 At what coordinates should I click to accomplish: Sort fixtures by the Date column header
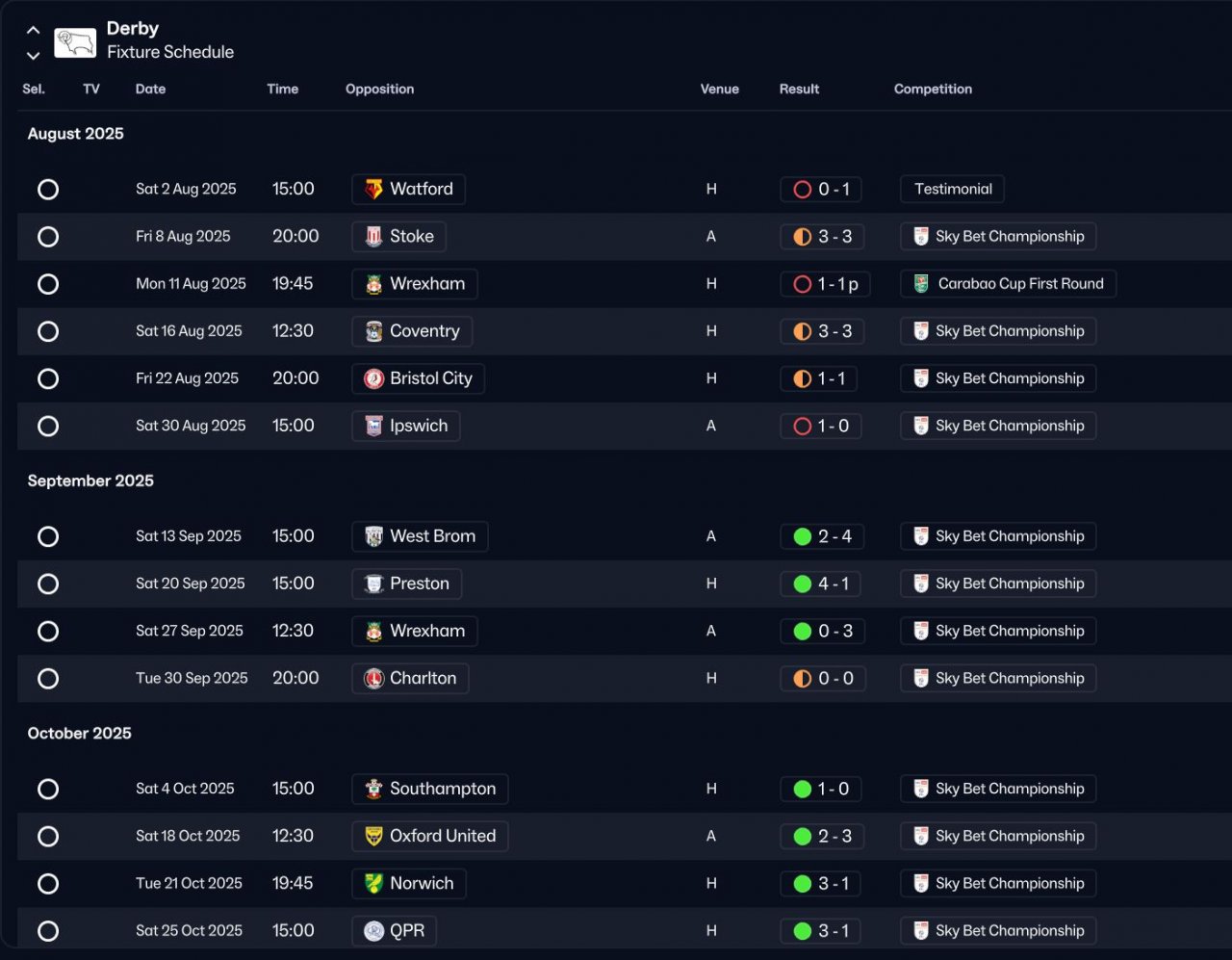[x=150, y=89]
